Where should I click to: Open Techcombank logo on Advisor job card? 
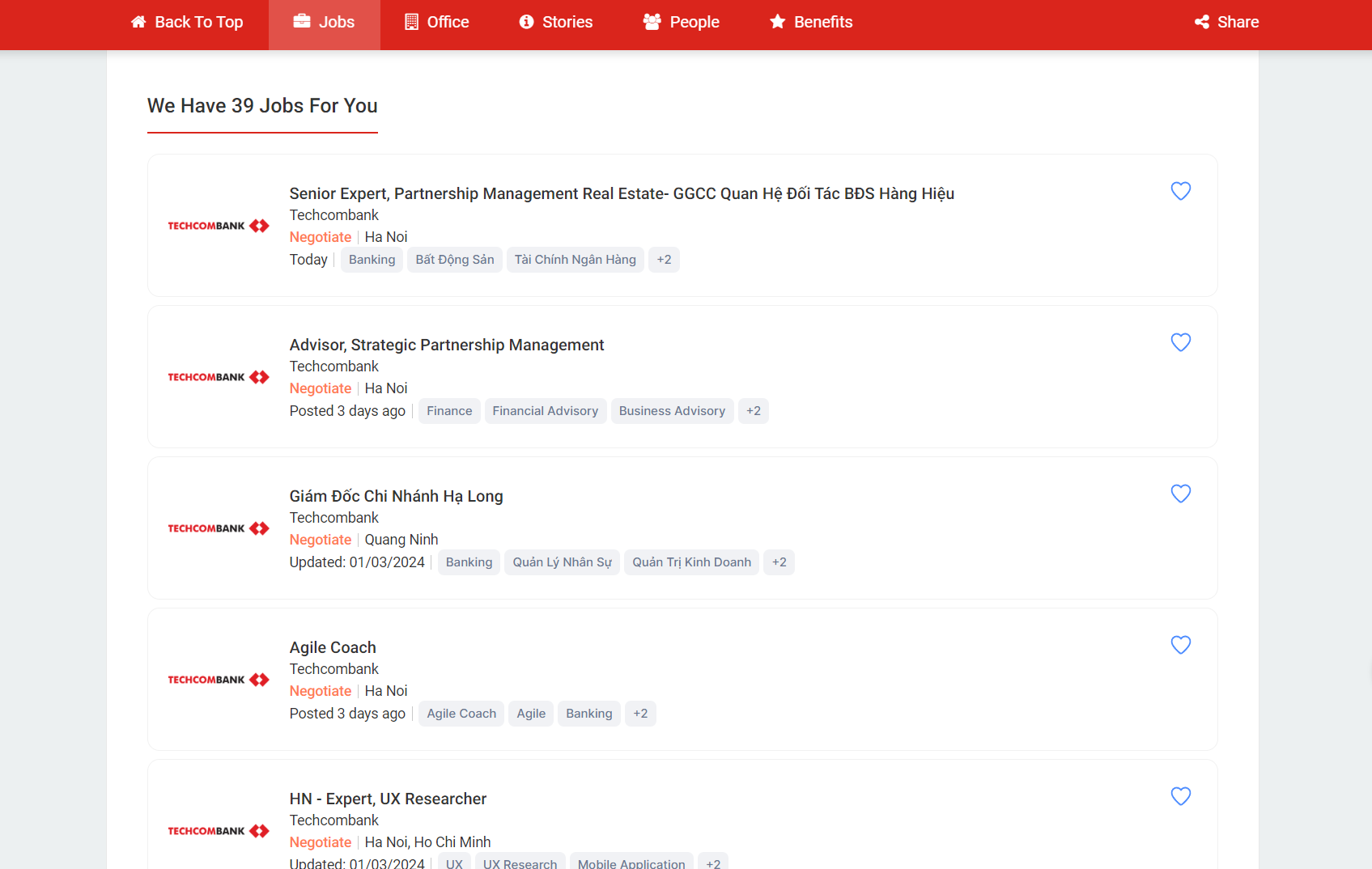(219, 377)
